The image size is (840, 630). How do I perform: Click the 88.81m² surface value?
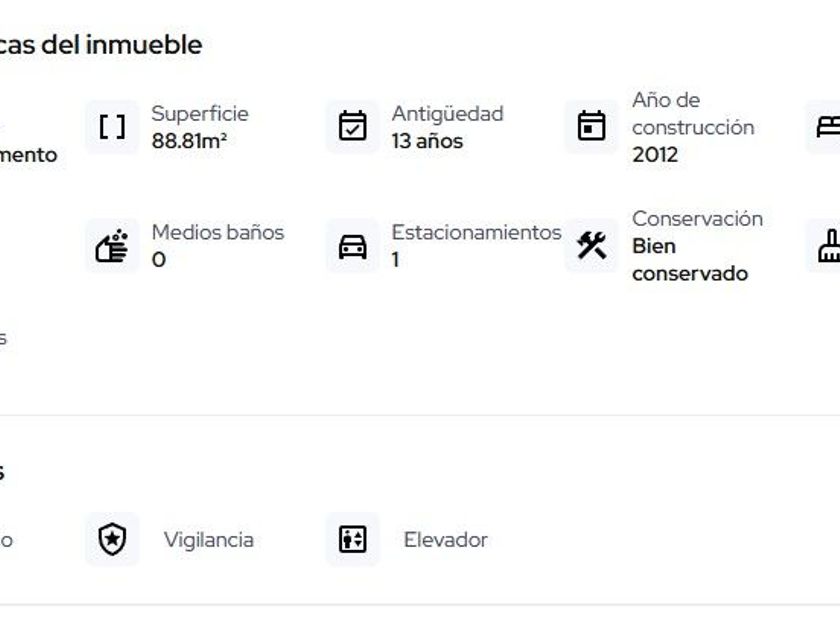tap(189, 141)
